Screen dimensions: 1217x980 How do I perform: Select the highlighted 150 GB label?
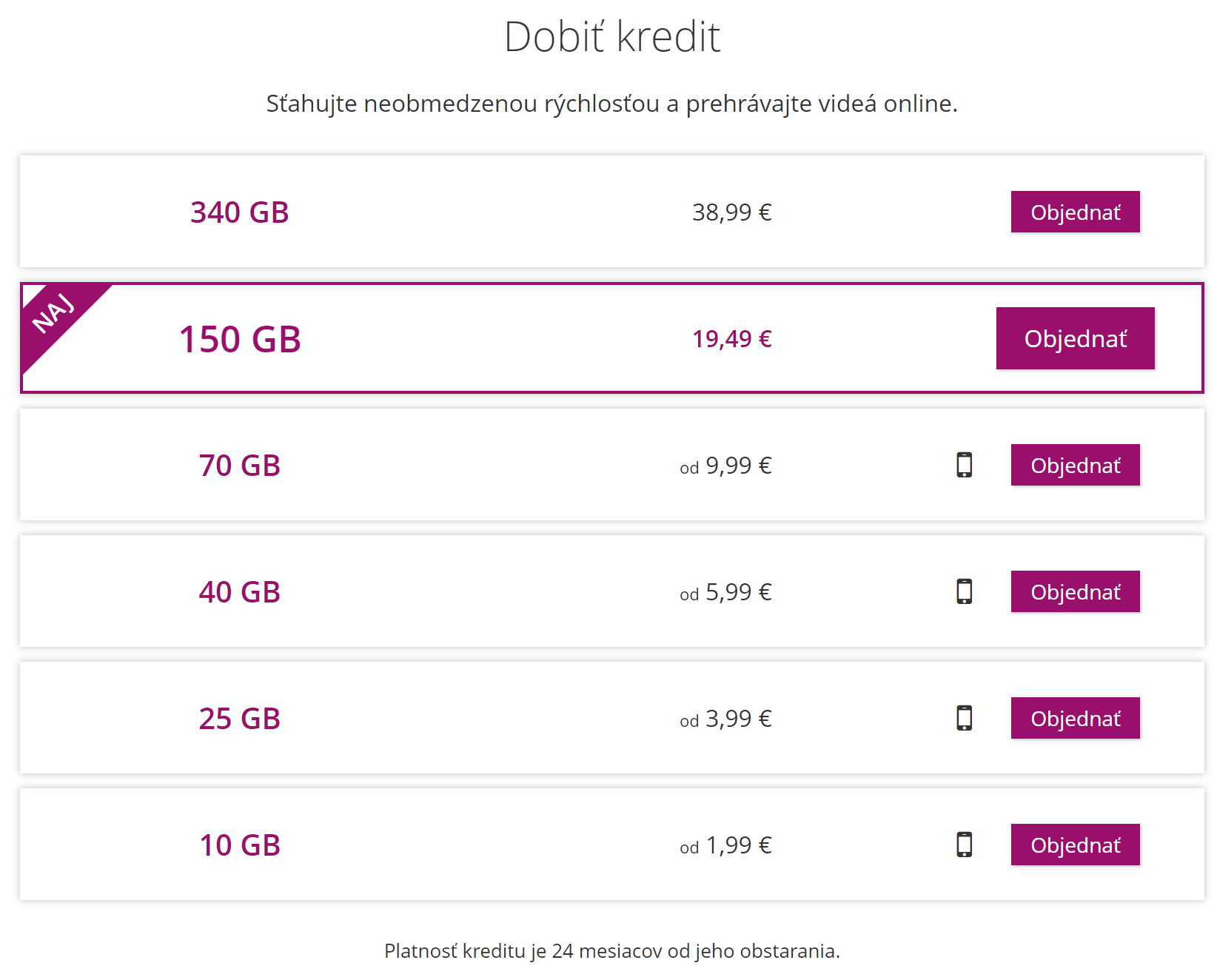click(240, 339)
